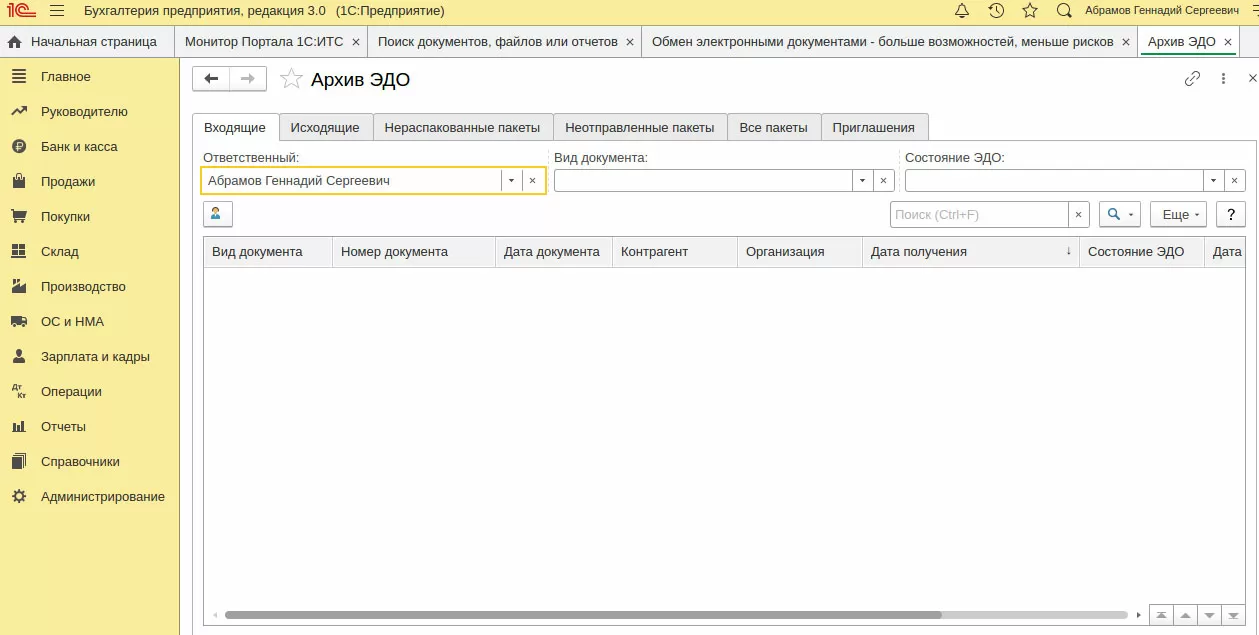The height and width of the screenshot is (635, 1259).
Task: Navigate back with the left arrow button
Action: tap(211, 79)
